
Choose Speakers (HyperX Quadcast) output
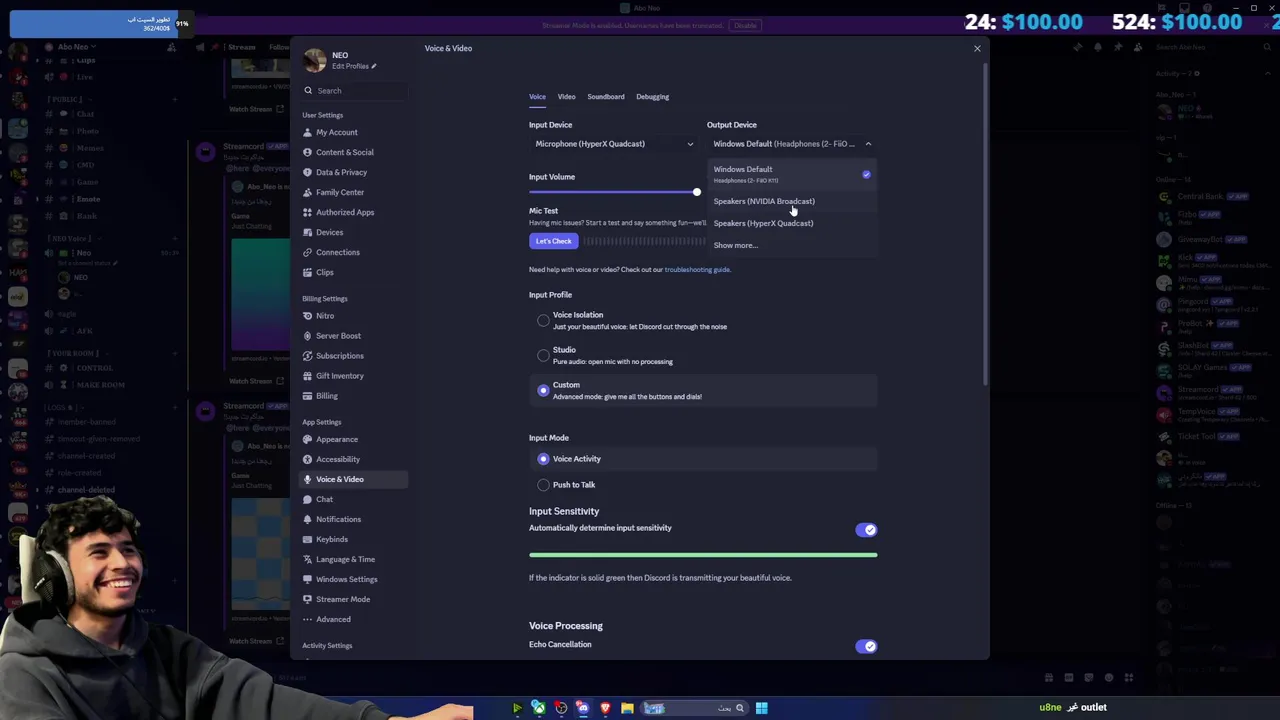pyautogui.click(x=792, y=223)
